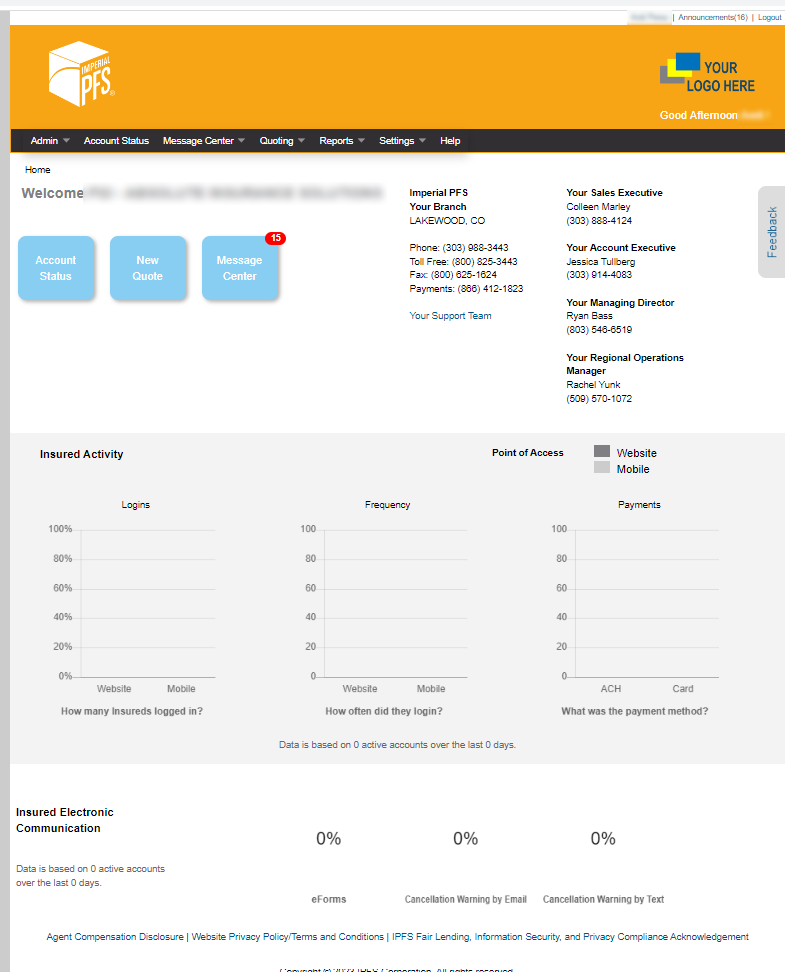Expand the Reports dropdown arrow
The height and width of the screenshot is (972, 785).
pos(361,141)
